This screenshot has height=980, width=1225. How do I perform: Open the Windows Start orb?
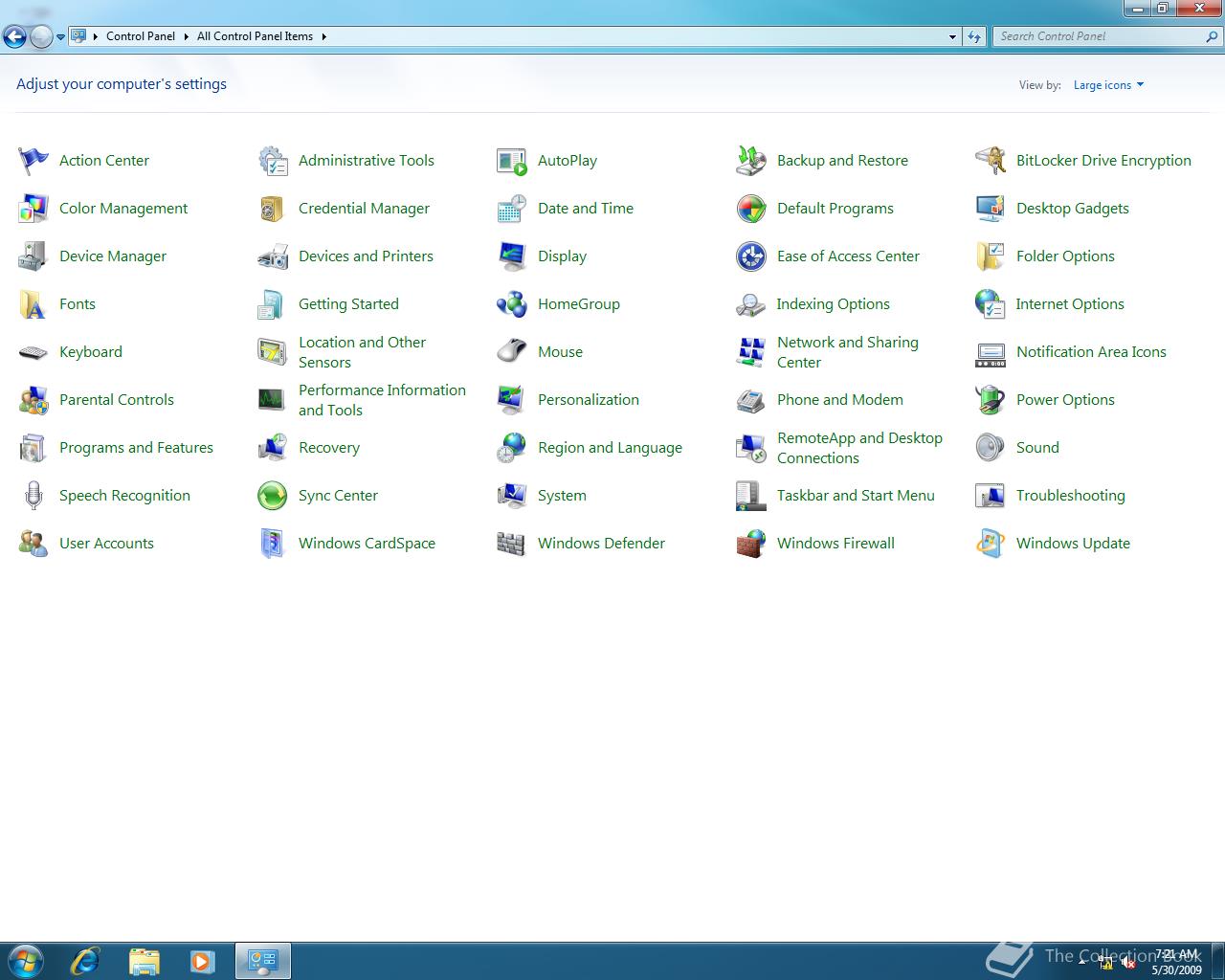25,960
